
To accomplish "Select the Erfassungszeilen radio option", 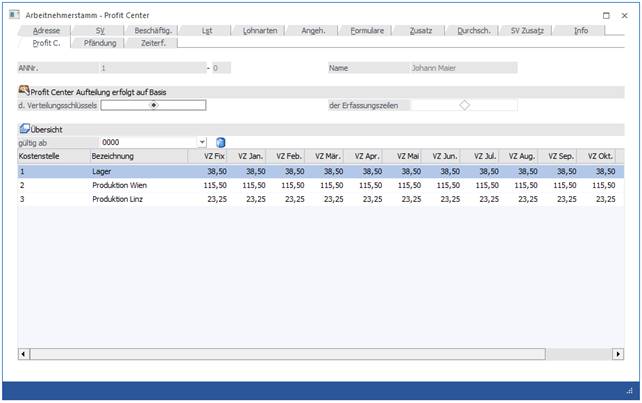I will [464, 104].
